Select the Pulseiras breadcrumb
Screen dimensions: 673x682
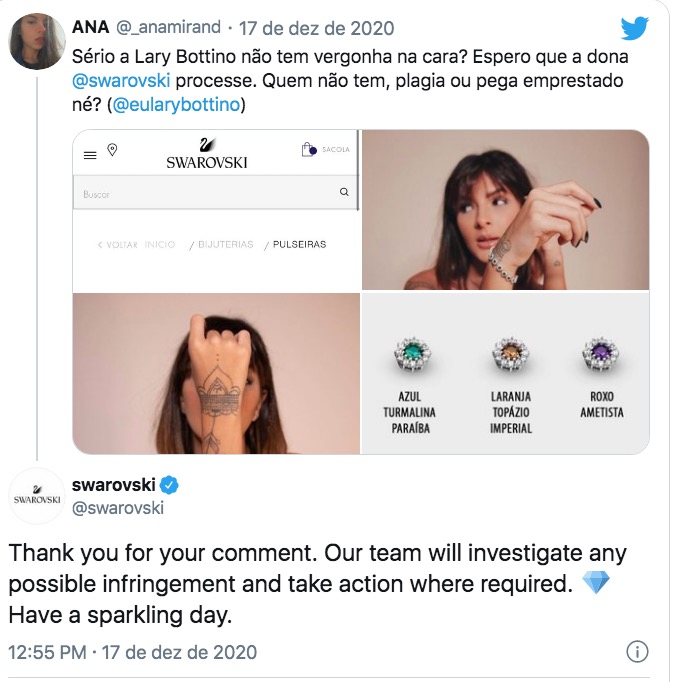[299, 244]
